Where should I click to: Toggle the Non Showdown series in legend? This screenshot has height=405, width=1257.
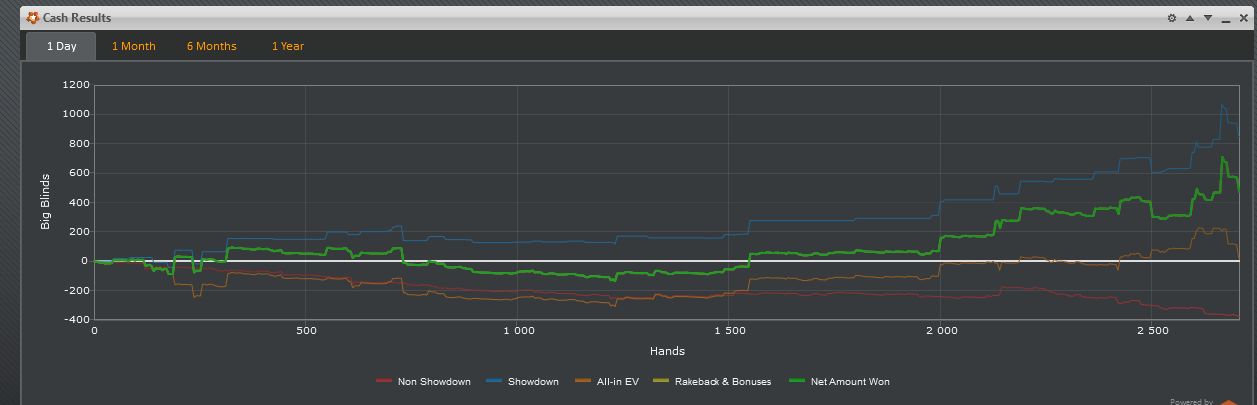(434, 381)
